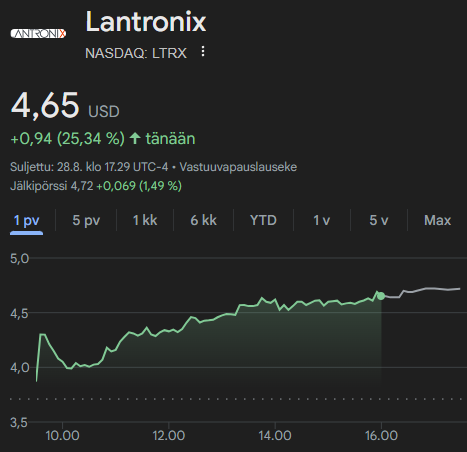The height and width of the screenshot is (452, 467).
Task: Open the Vastuuvapauslauseke disclaimer link
Action: (238, 167)
